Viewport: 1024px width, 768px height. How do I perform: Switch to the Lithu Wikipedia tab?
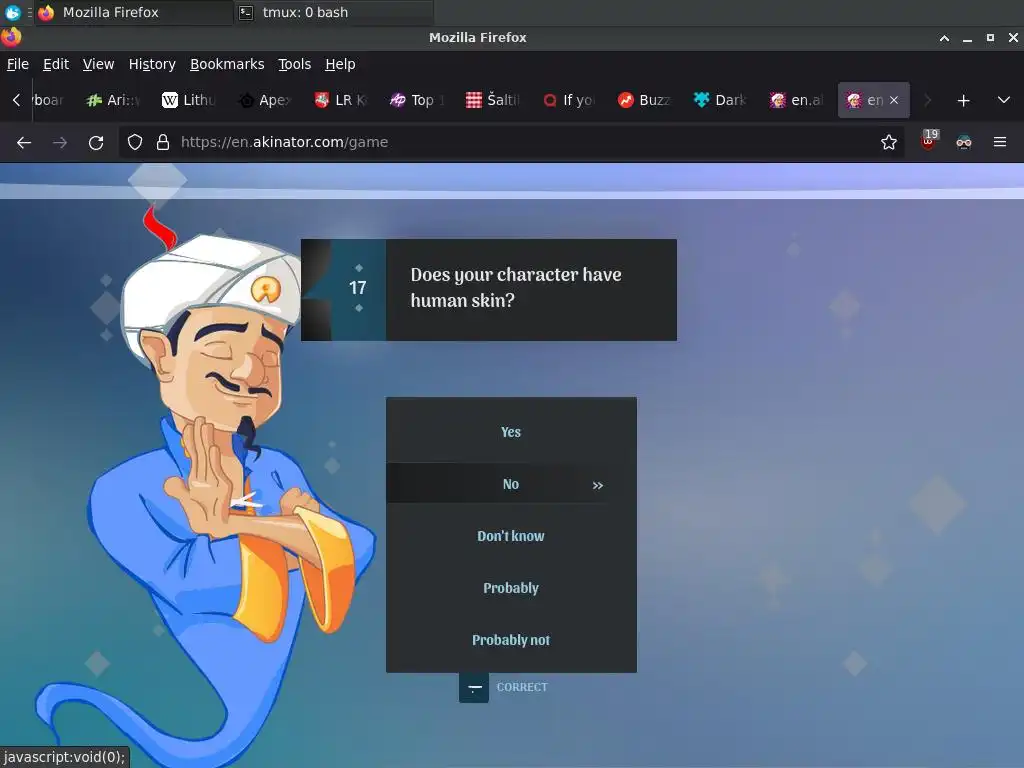pyautogui.click(x=189, y=100)
